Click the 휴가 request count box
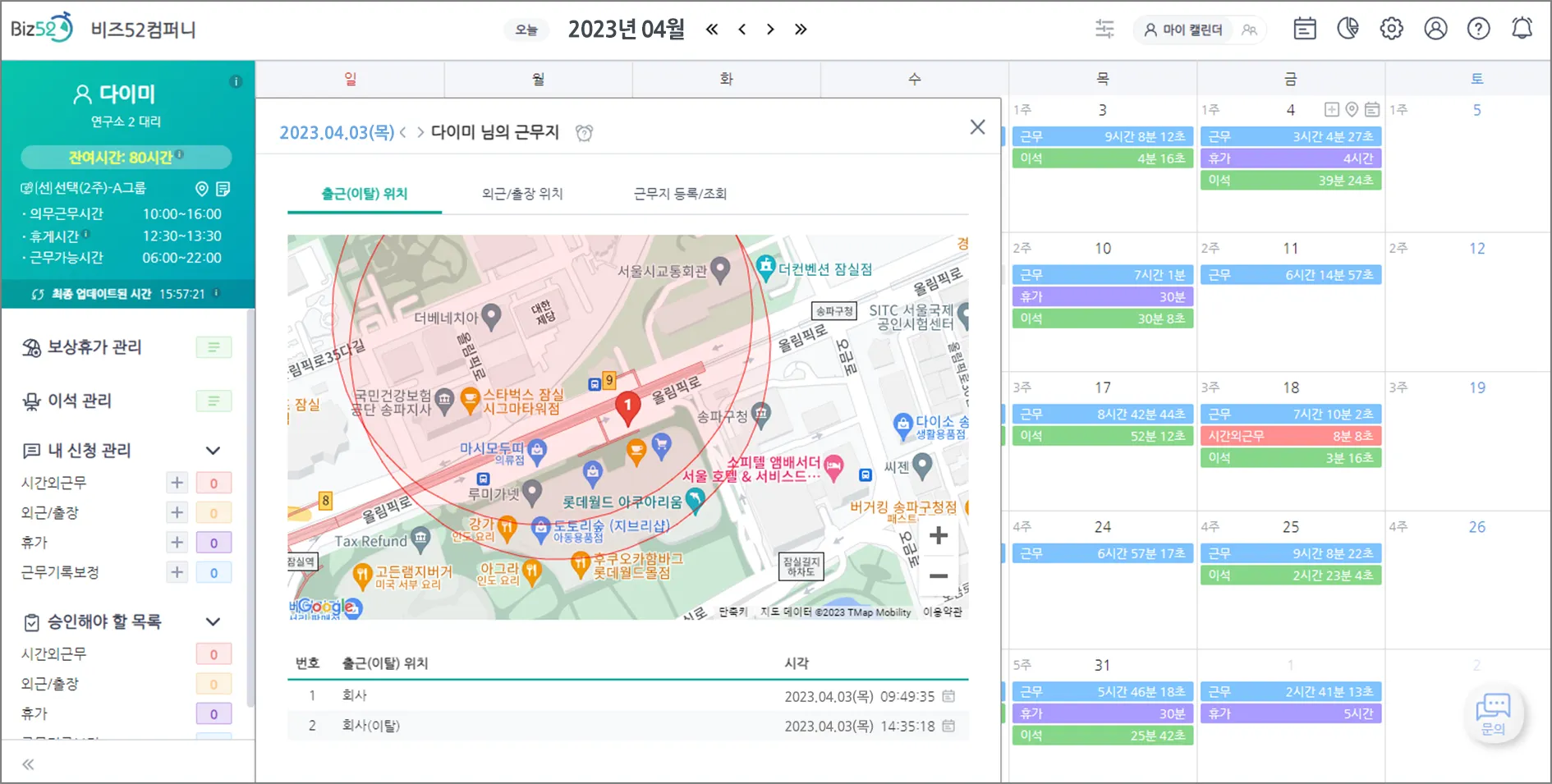1552x784 pixels. [214, 543]
